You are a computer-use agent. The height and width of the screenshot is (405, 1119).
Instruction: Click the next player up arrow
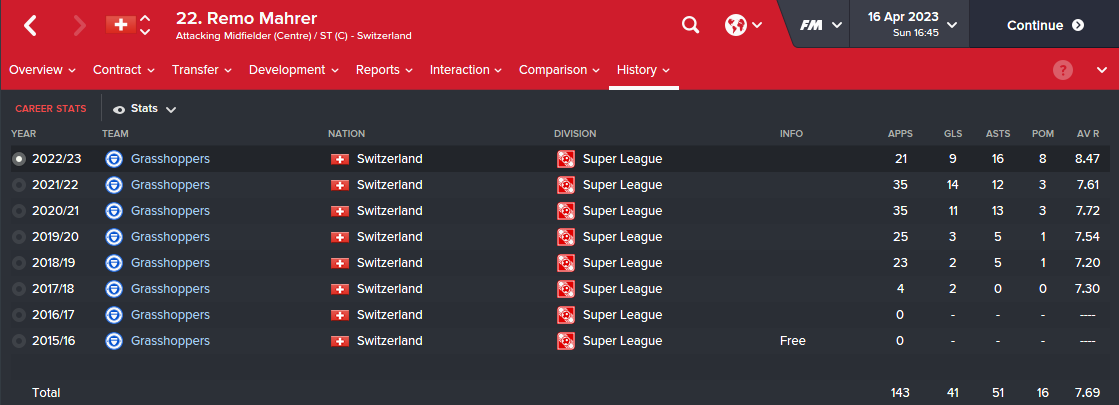click(x=145, y=19)
